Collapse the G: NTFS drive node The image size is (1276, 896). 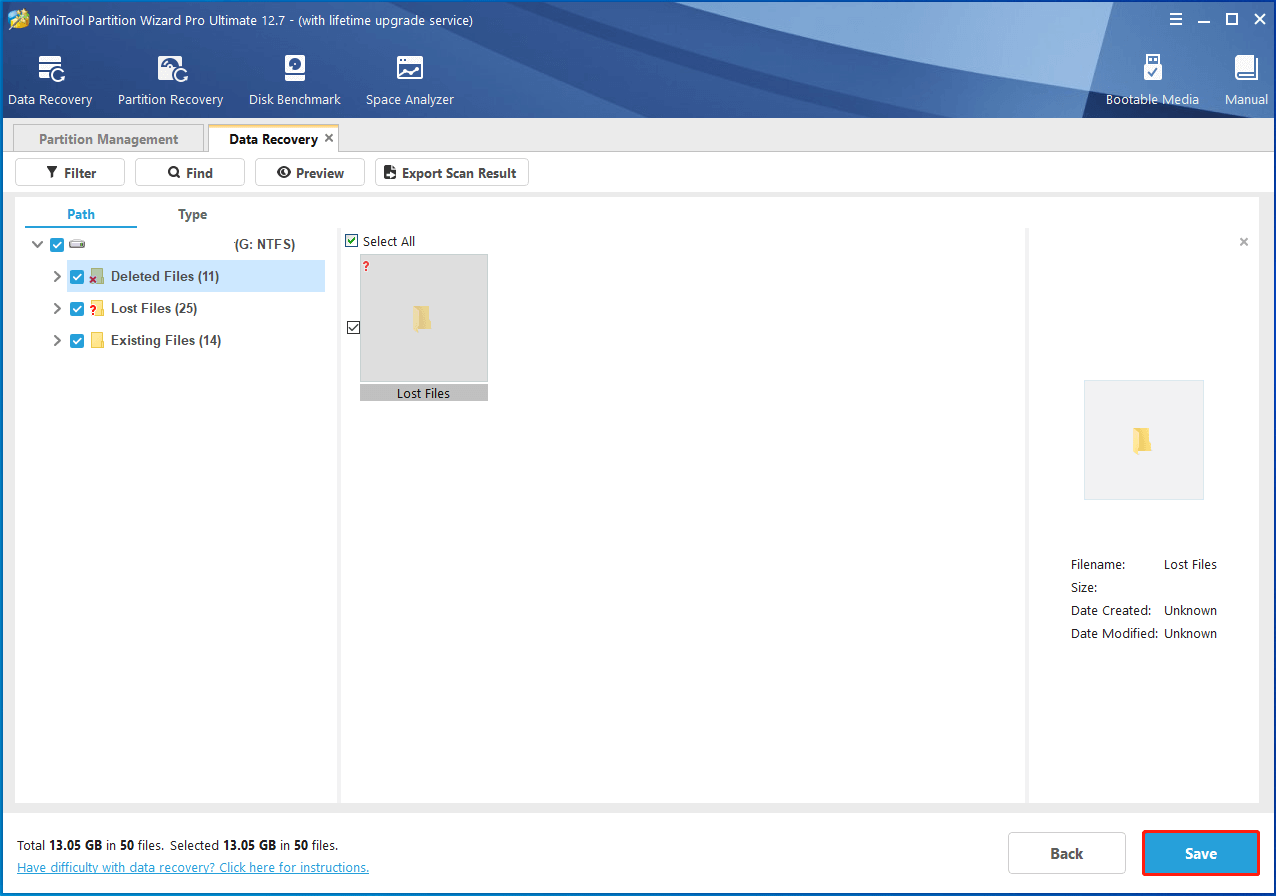[x=38, y=245]
